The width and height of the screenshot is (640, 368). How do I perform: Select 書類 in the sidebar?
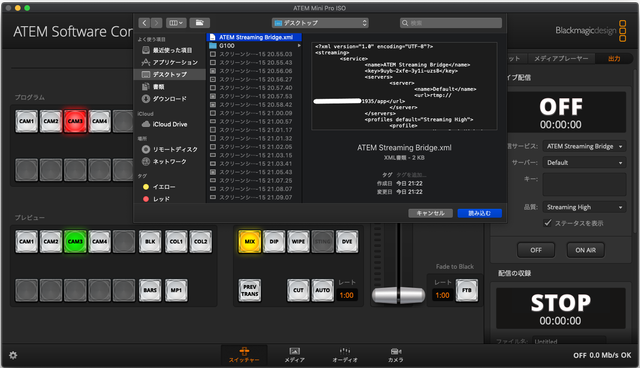tap(169, 86)
